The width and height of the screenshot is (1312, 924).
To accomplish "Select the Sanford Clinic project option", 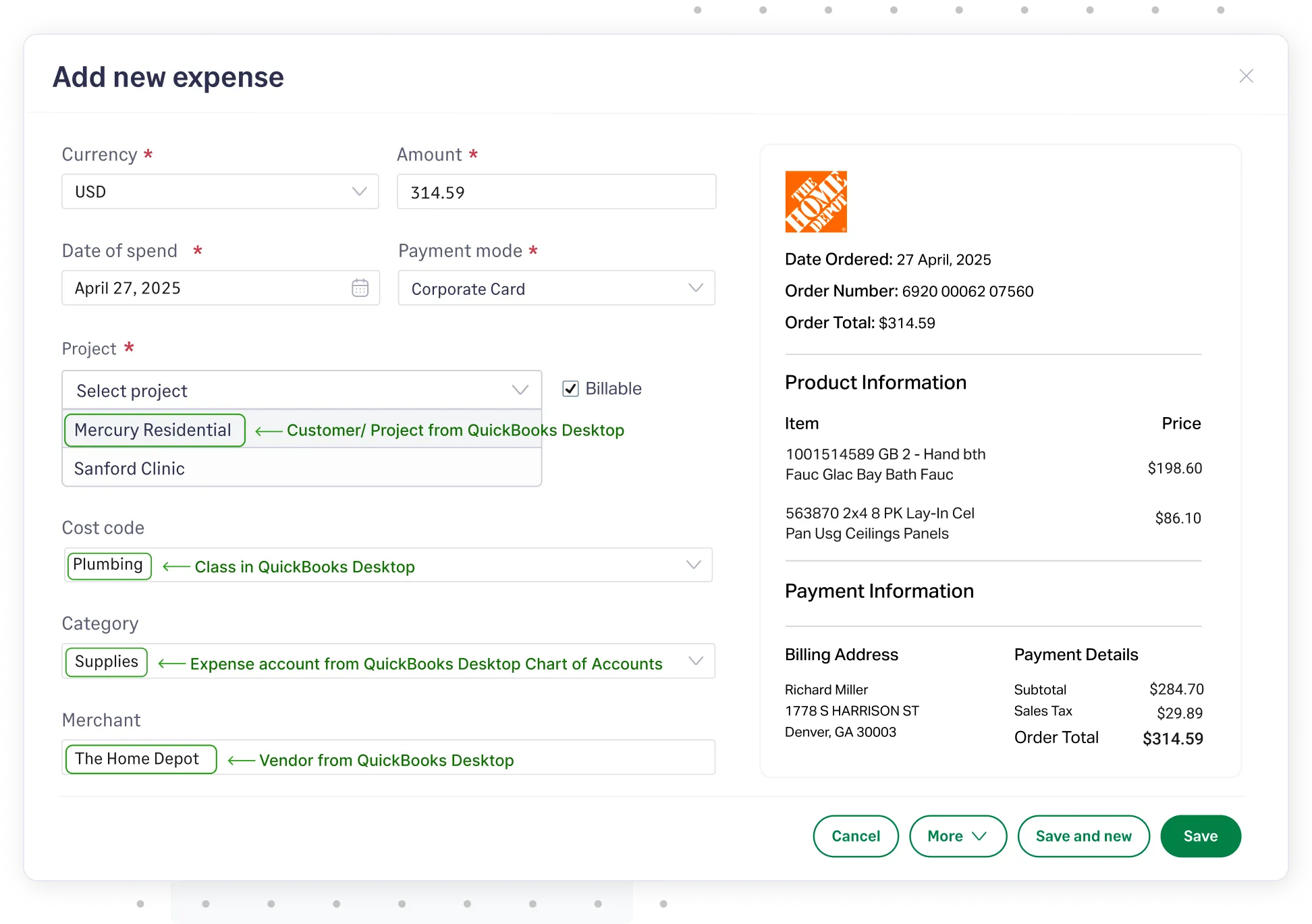I will click(x=130, y=468).
